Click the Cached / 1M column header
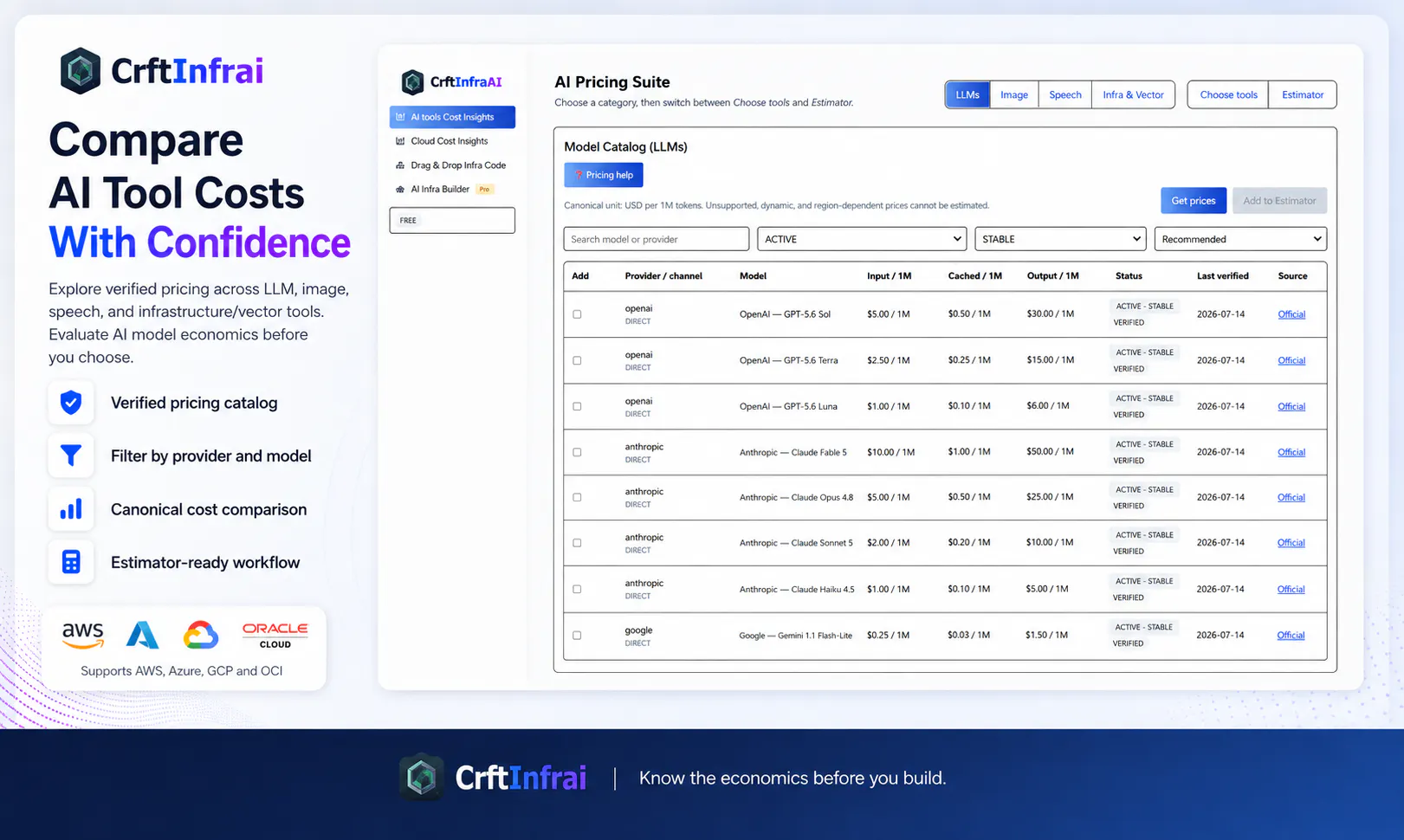The height and width of the screenshot is (840, 1404). point(974,276)
